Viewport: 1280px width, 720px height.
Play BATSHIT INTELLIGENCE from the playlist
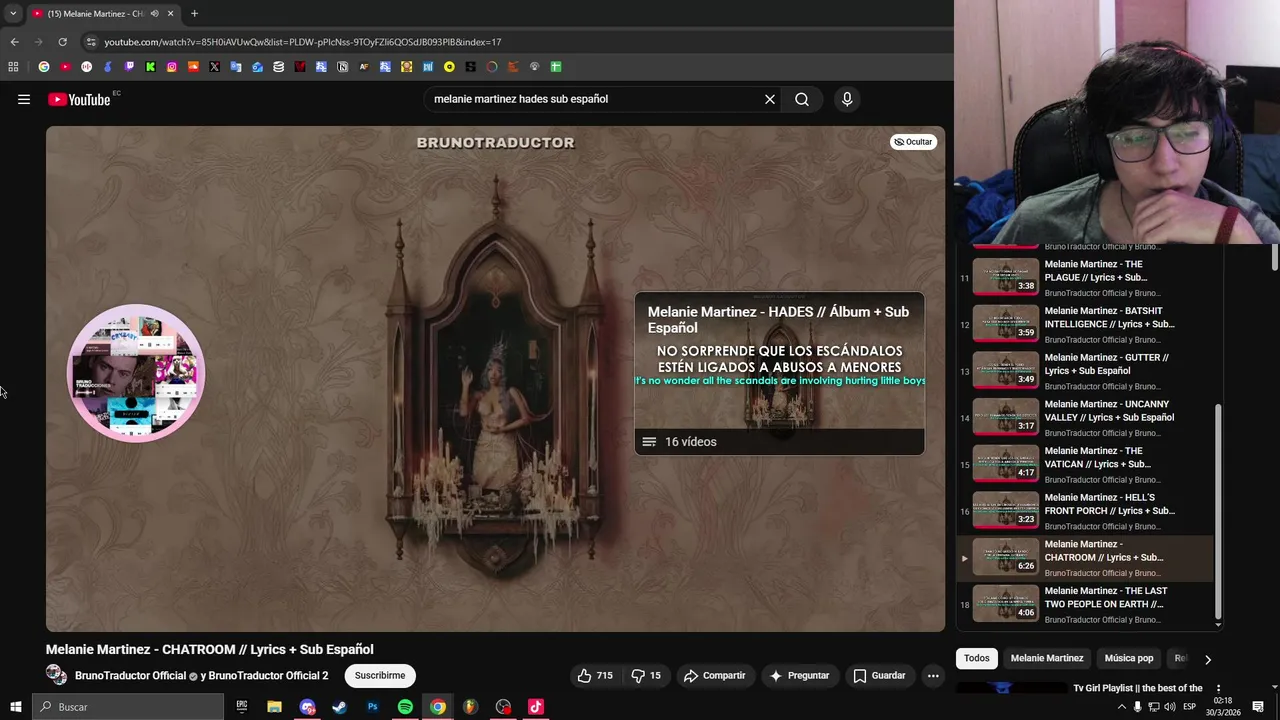point(1085,324)
